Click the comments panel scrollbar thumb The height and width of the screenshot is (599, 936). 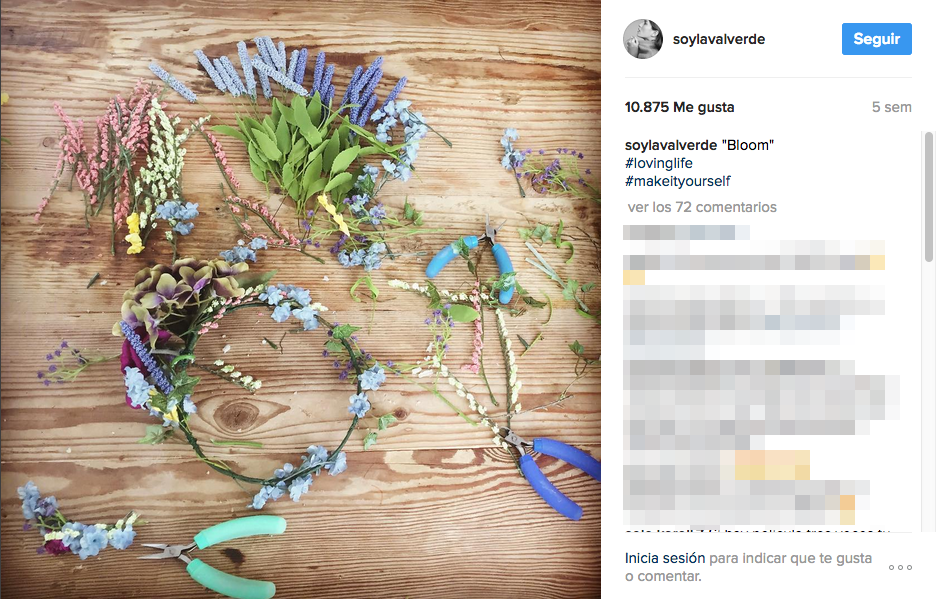[x=928, y=197]
